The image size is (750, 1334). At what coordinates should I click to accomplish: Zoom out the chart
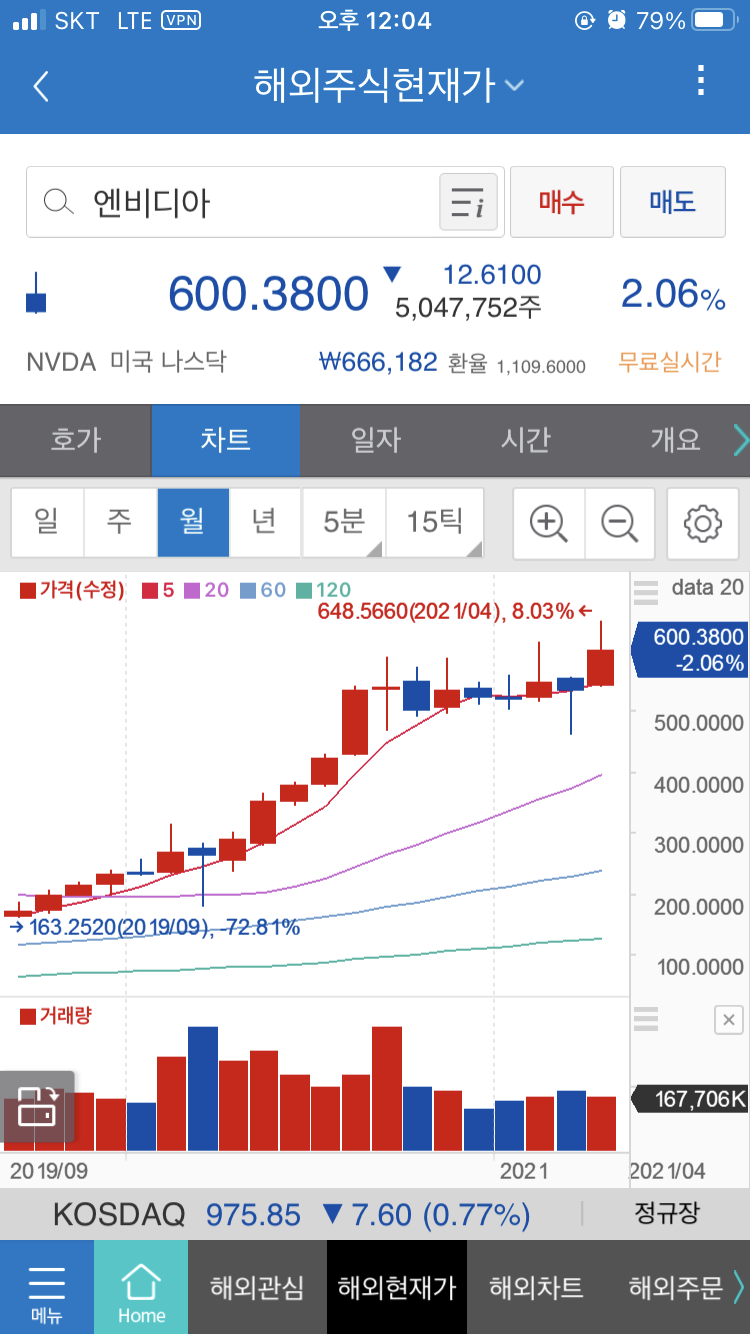[x=620, y=523]
